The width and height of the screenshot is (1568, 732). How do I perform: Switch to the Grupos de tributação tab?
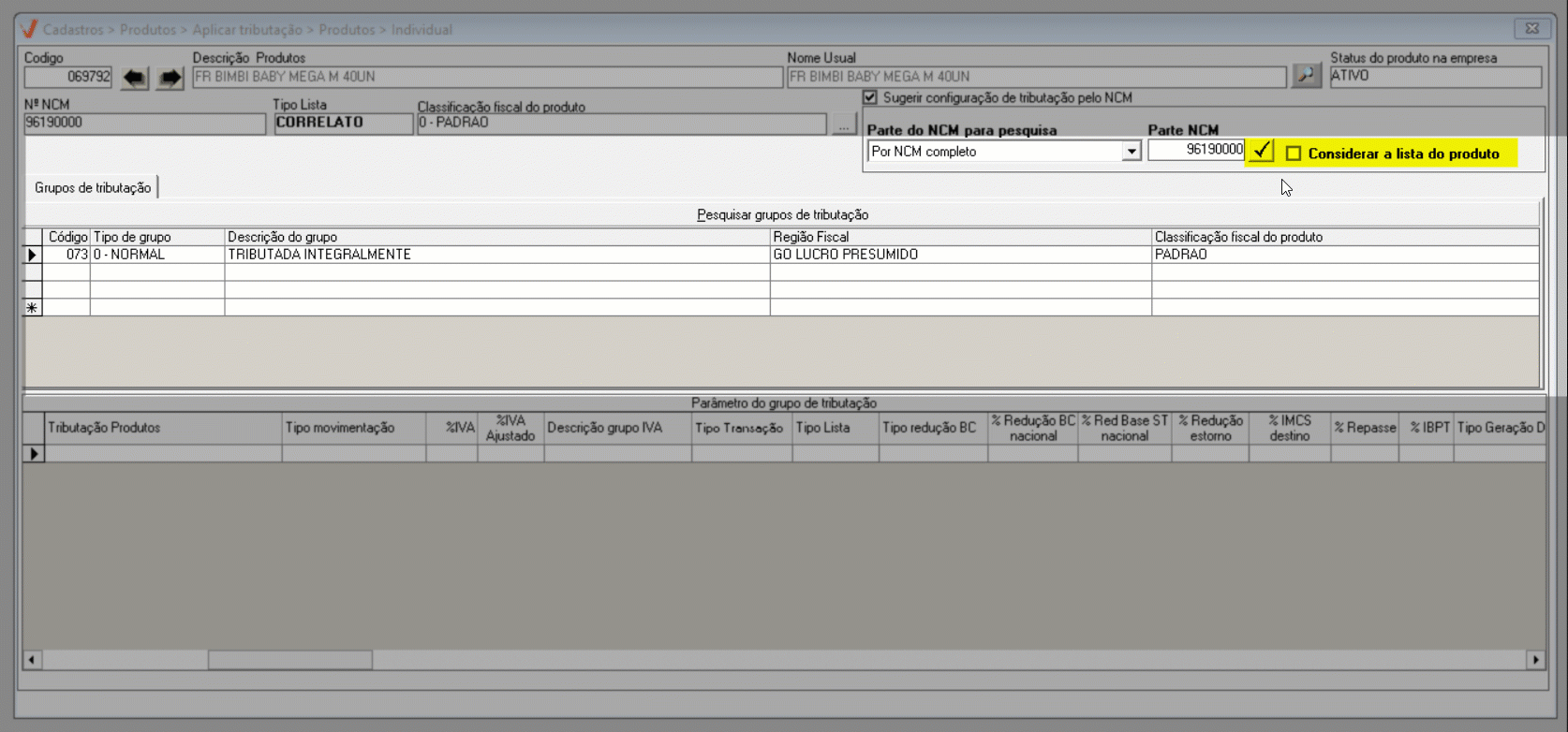(93, 188)
